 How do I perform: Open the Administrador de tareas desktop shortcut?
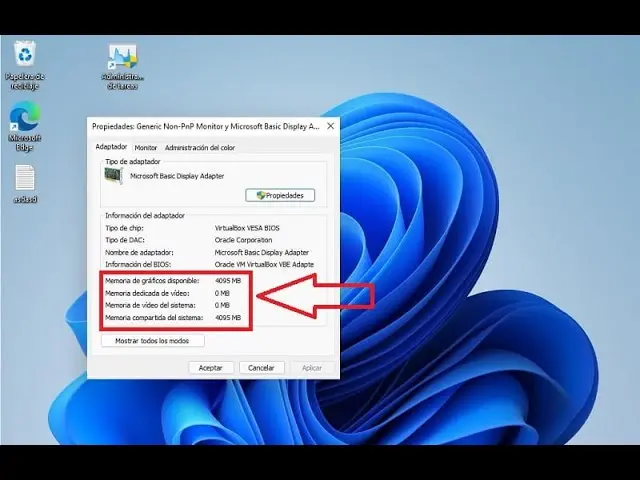tap(122, 66)
